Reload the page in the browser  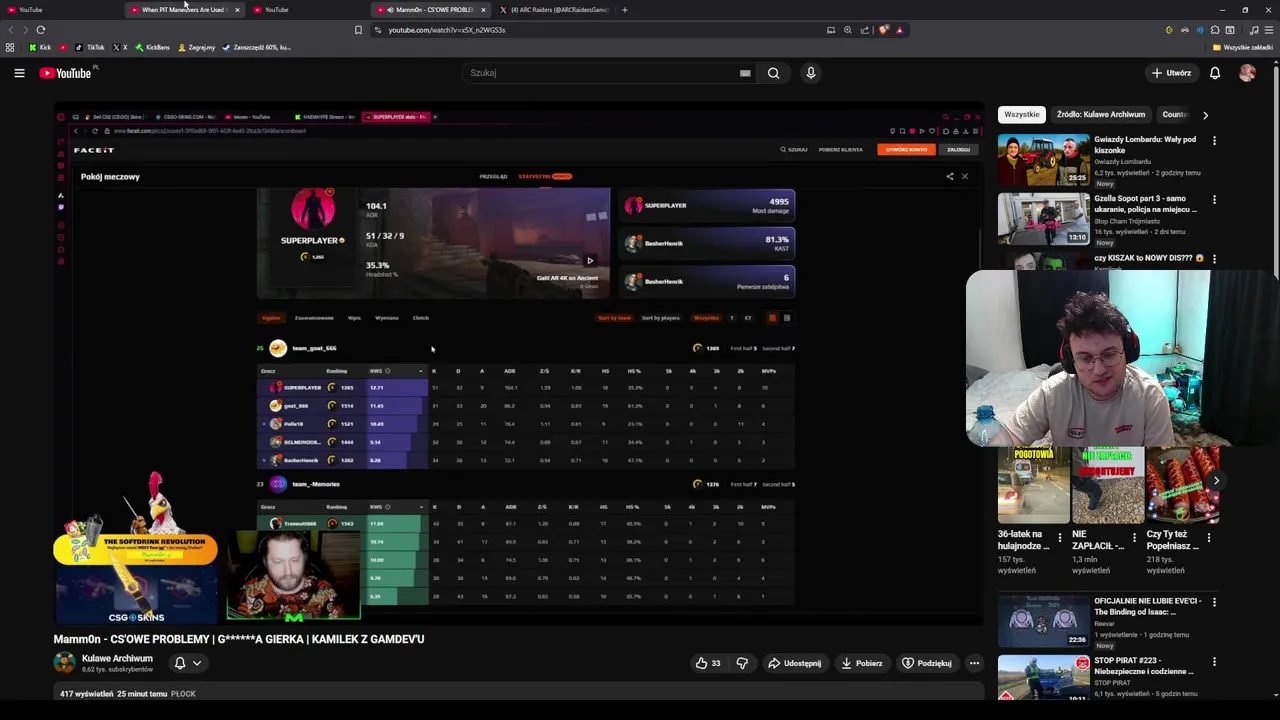(x=41, y=30)
